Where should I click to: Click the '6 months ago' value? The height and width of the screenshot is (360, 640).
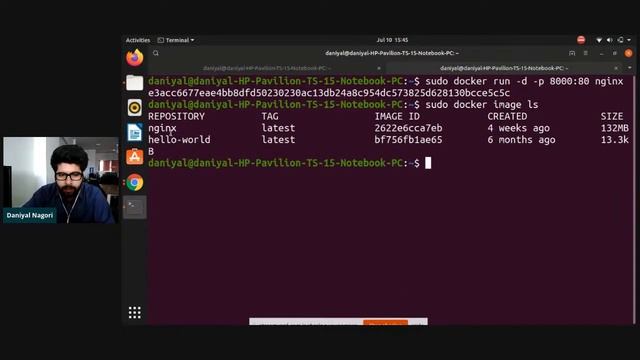click(x=521, y=140)
